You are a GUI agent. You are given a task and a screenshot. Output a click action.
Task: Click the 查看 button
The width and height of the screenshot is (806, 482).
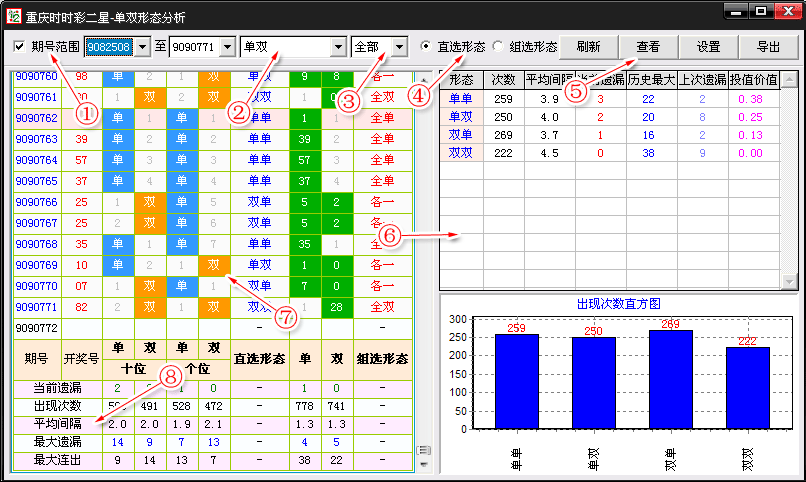tap(648, 47)
